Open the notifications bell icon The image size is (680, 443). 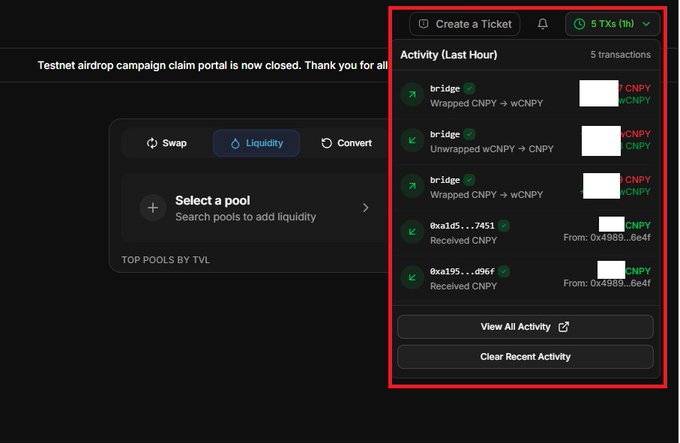(x=543, y=24)
